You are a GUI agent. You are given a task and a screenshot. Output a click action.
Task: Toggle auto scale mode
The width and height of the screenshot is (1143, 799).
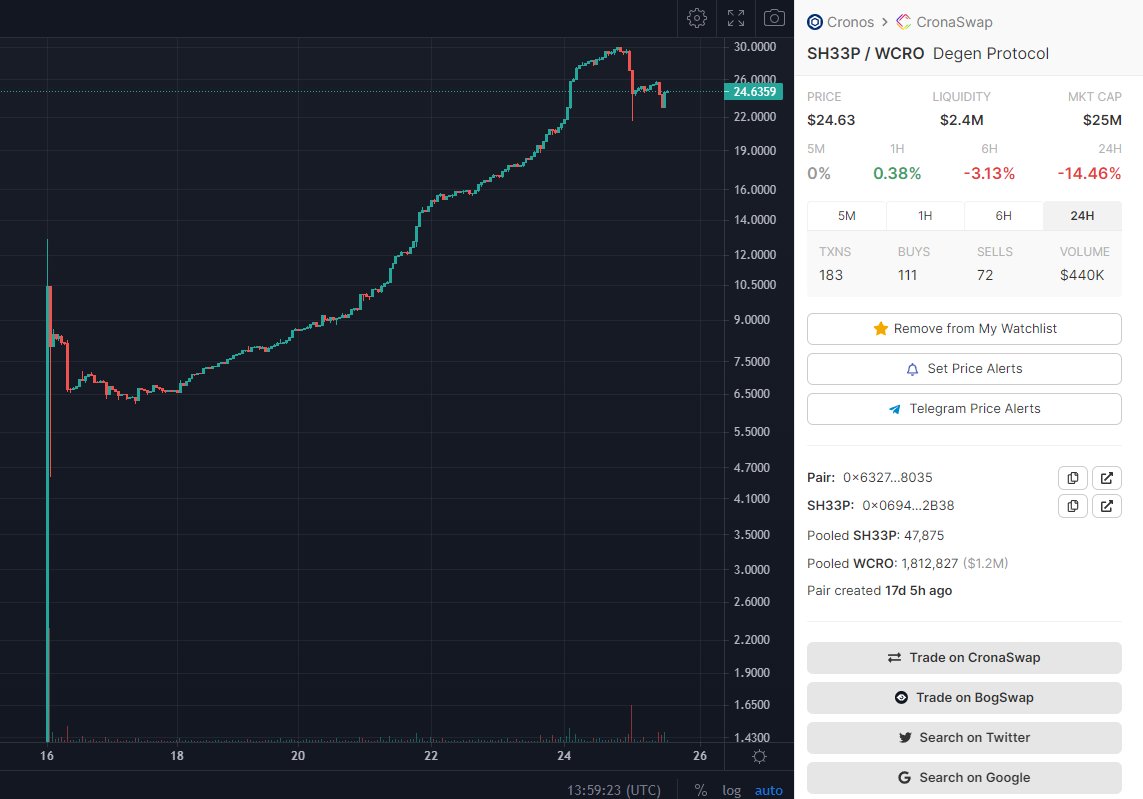(x=768, y=790)
